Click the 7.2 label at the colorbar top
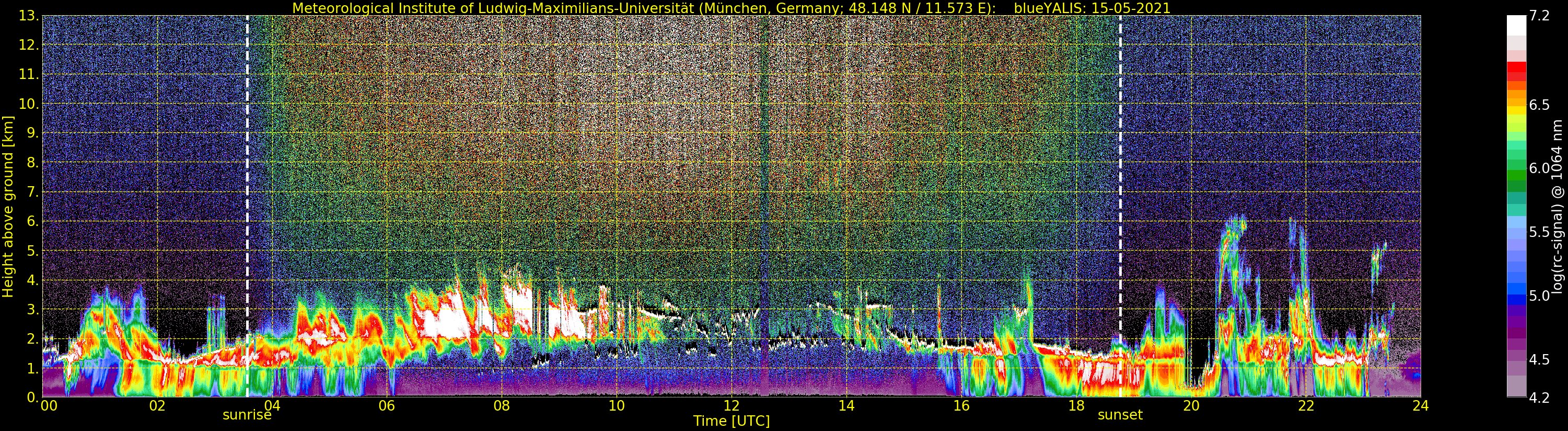The image size is (1568, 431). click(x=1539, y=16)
